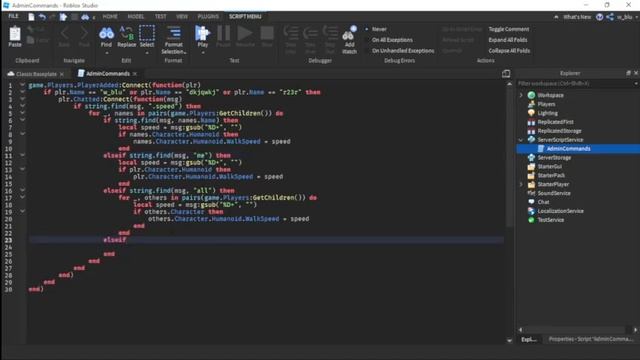
Task: Click Toggle Comment action
Action: coord(509,29)
